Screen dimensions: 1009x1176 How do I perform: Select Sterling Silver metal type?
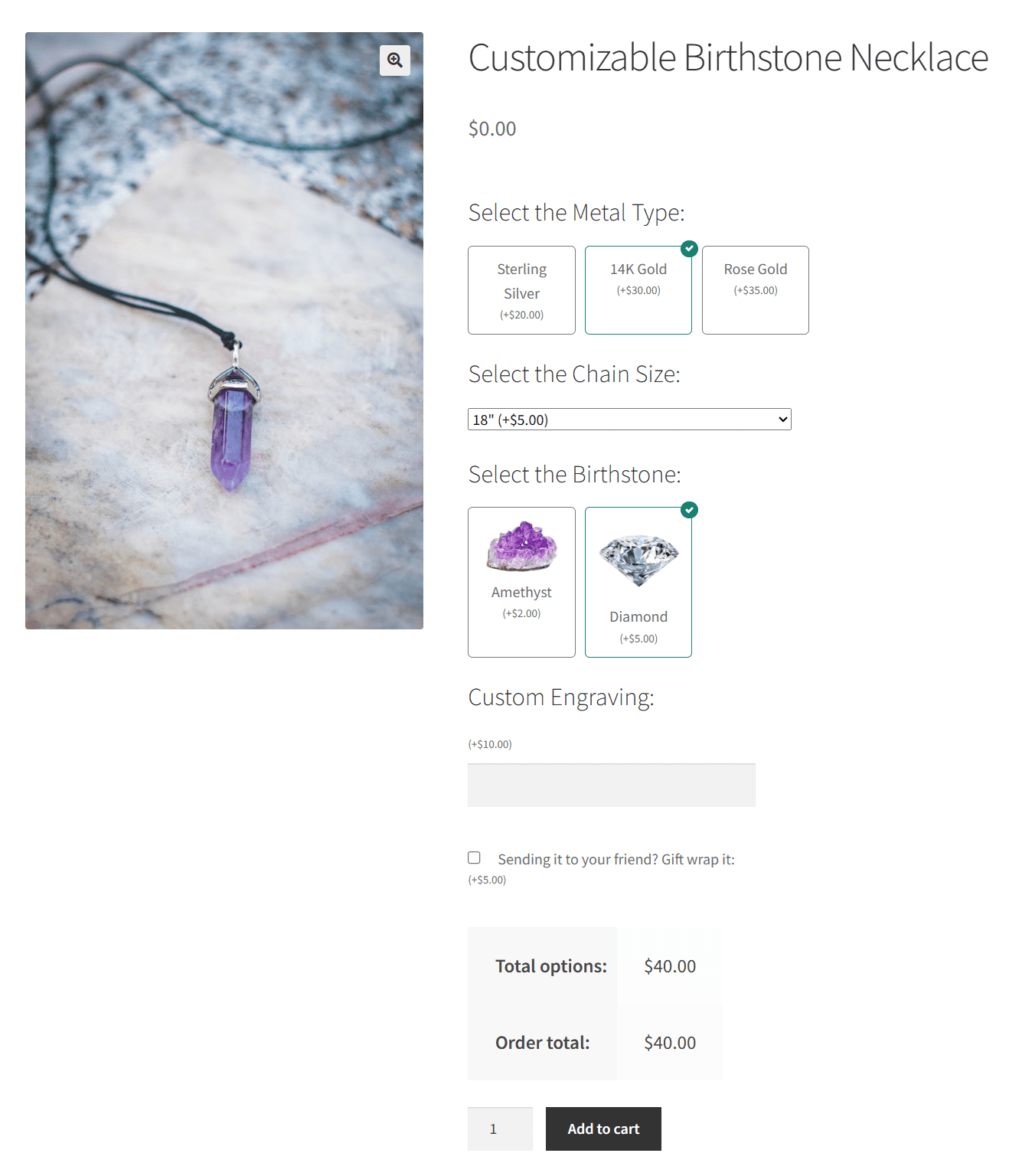(x=521, y=290)
